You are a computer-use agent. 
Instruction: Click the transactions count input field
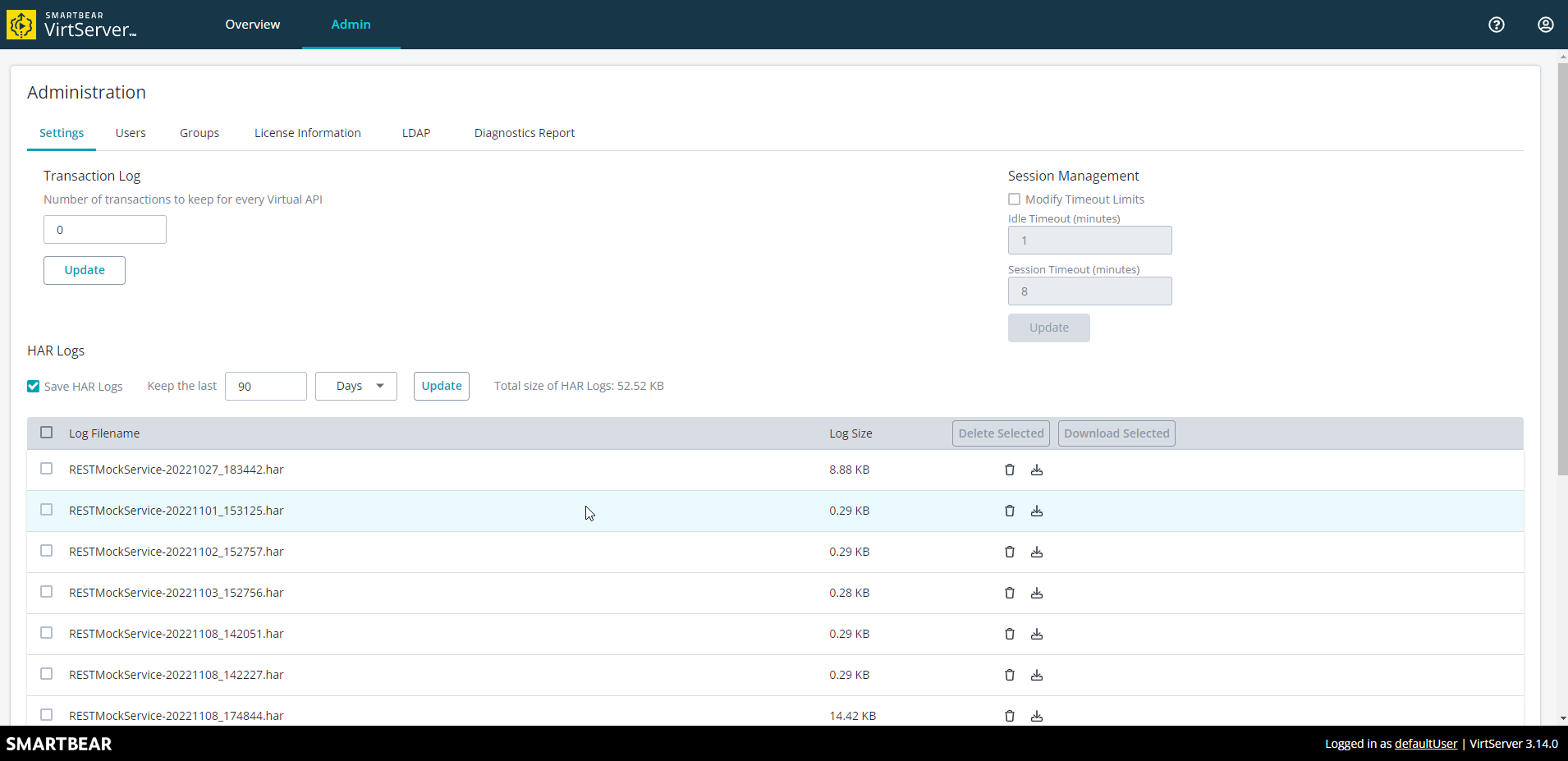click(x=105, y=229)
